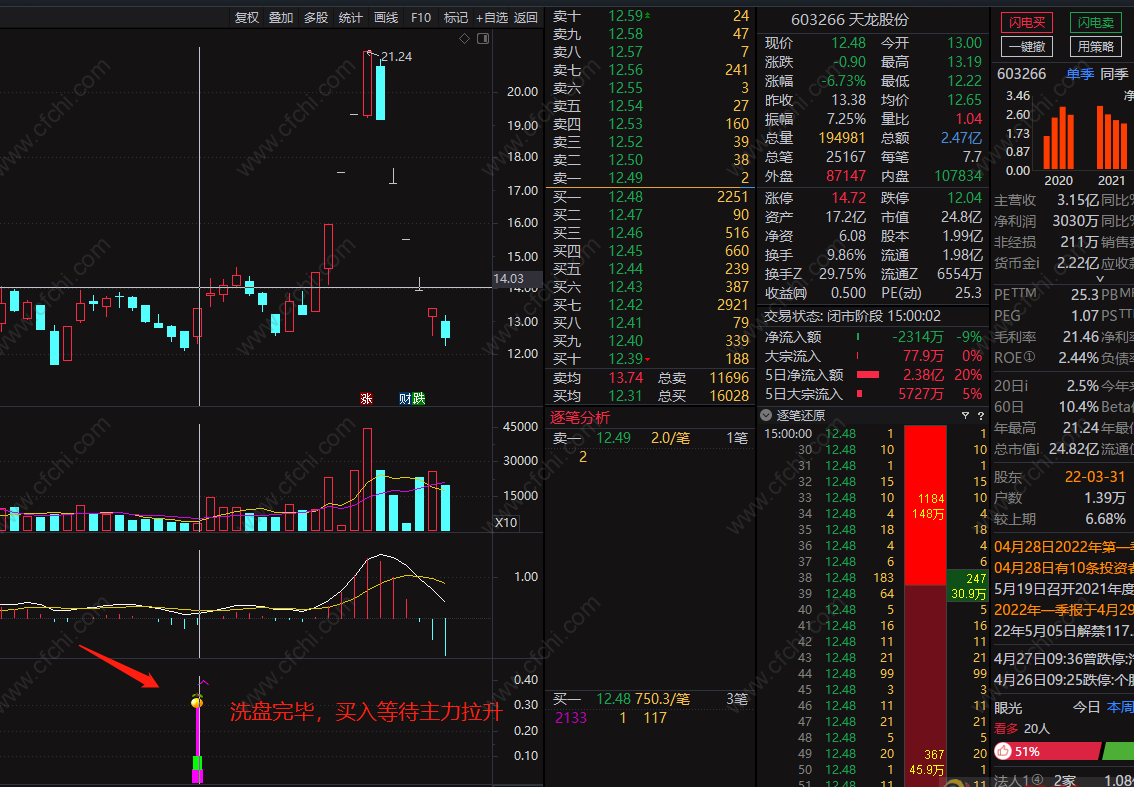Click the X10 volume scale label
Viewport: 1134px width, 787px height.
point(506,523)
